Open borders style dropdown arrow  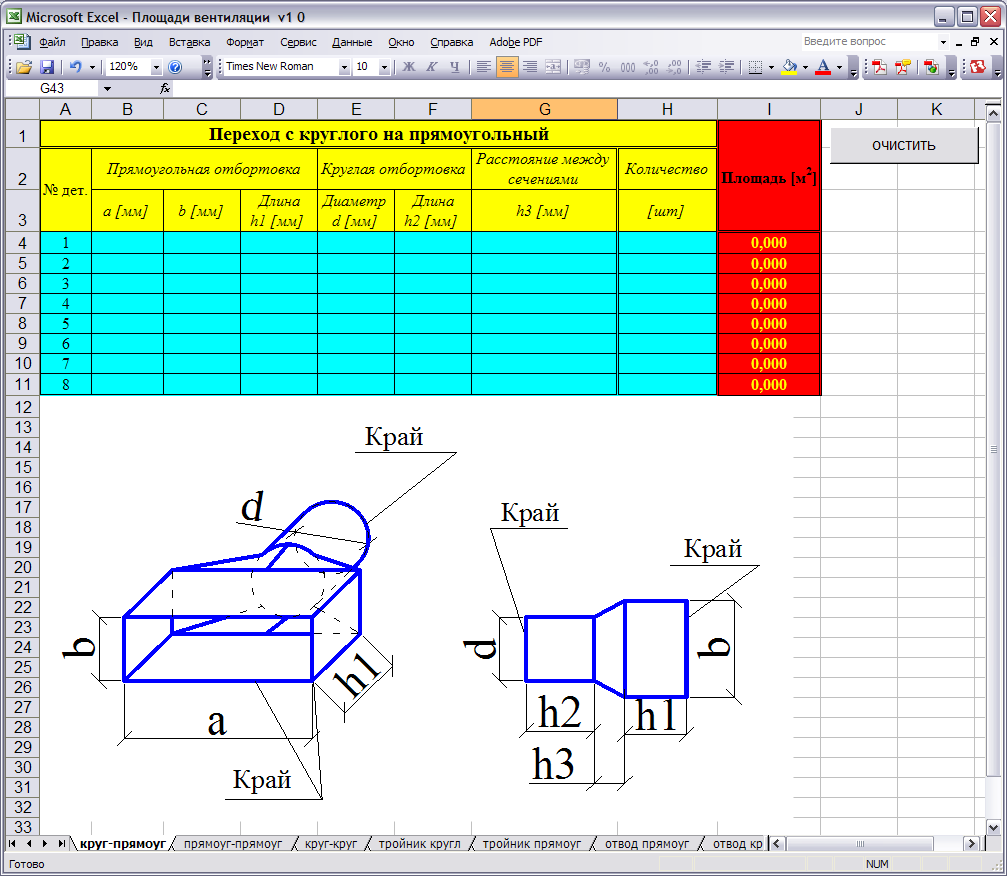tap(771, 67)
